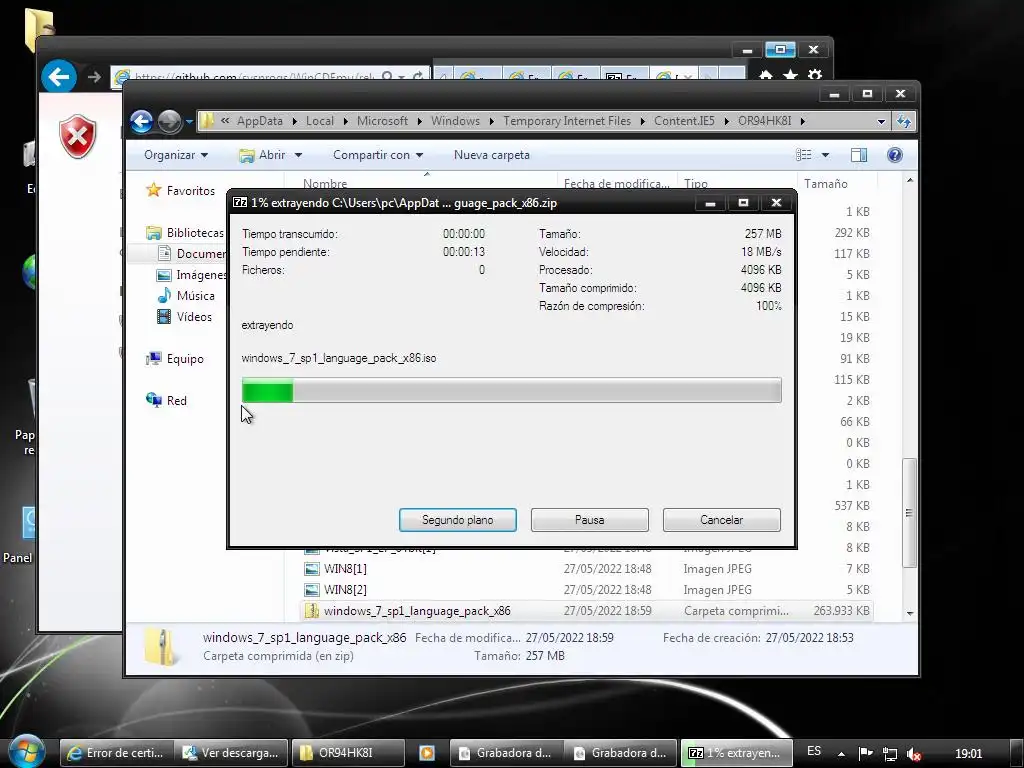This screenshot has height=768, width=1024.
Task: Select AppData in the address breadcrumb
Action: pos(259,121)
